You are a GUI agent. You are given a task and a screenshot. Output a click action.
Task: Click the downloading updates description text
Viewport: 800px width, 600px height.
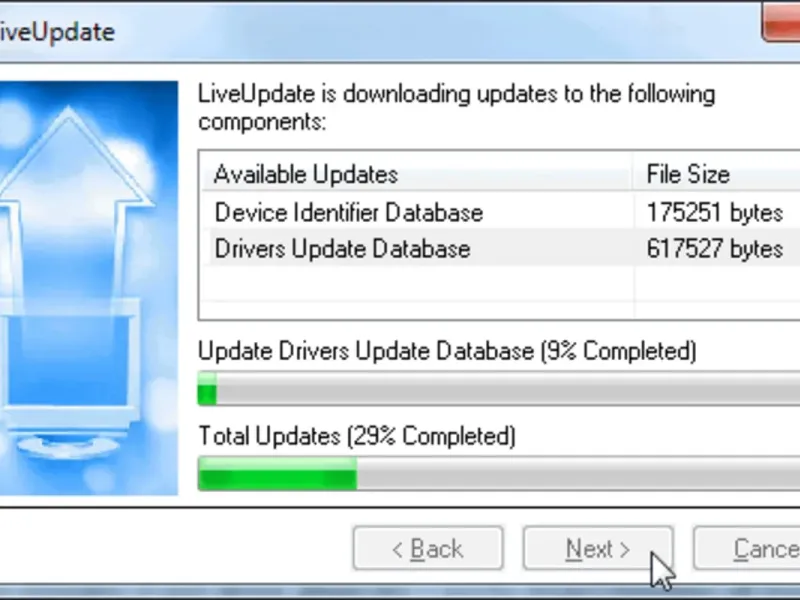[457, 108]
